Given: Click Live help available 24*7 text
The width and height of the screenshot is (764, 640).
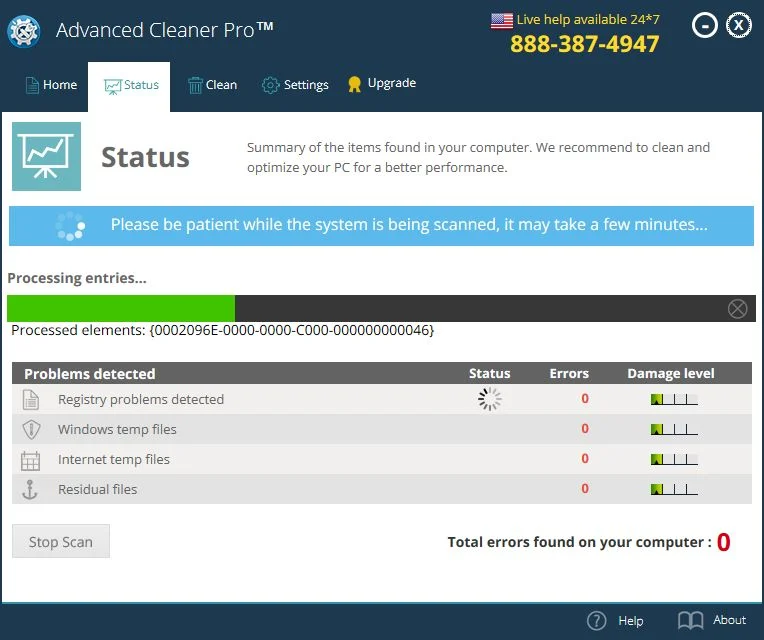Looking at the screenshot, I should point(588,19).
